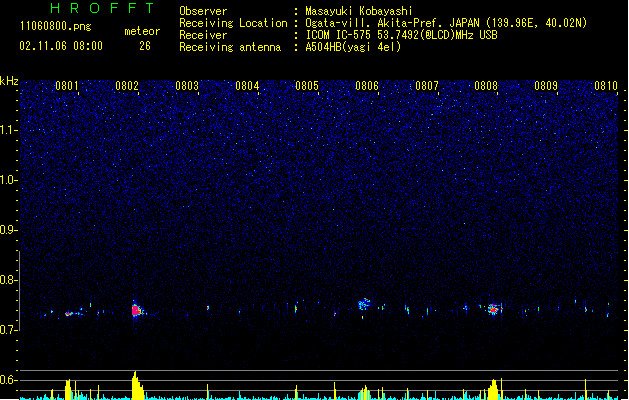Click the A504HB(yagi 4el) antenna text
The image size is (629, 400).
pyautogui.click(x=353, y=47)
